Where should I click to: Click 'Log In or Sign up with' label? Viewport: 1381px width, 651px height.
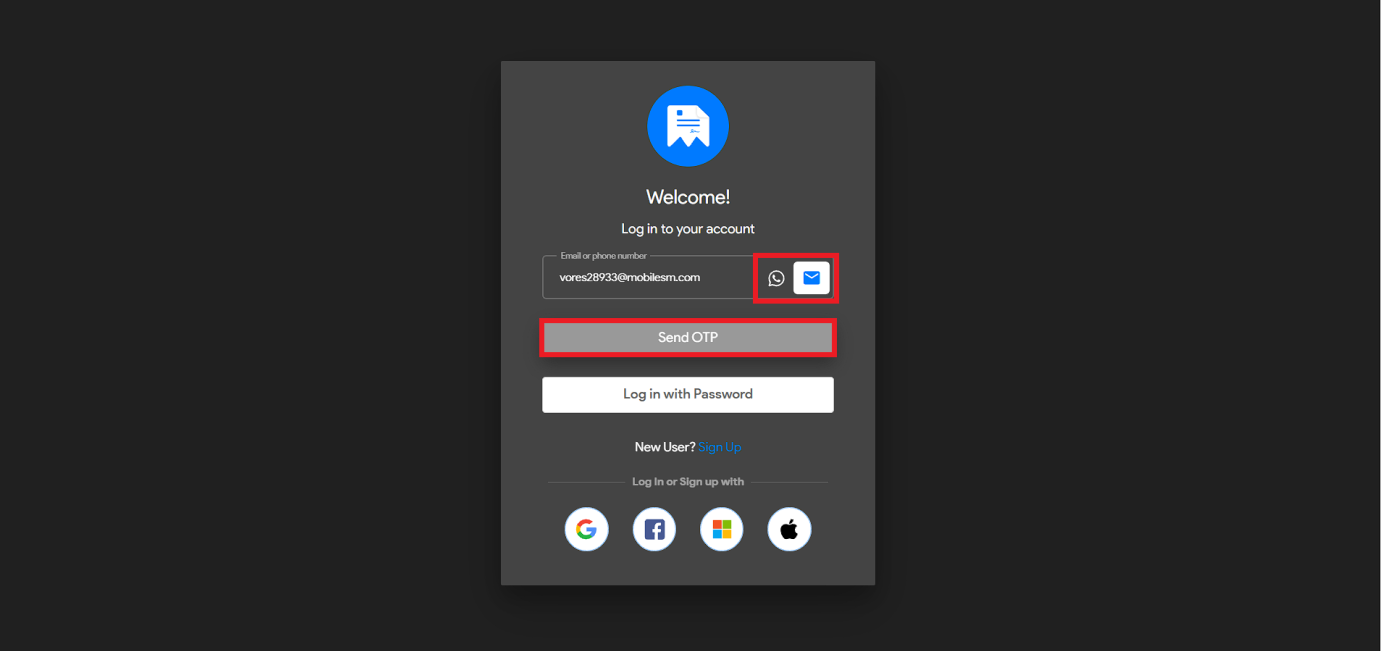688,482
